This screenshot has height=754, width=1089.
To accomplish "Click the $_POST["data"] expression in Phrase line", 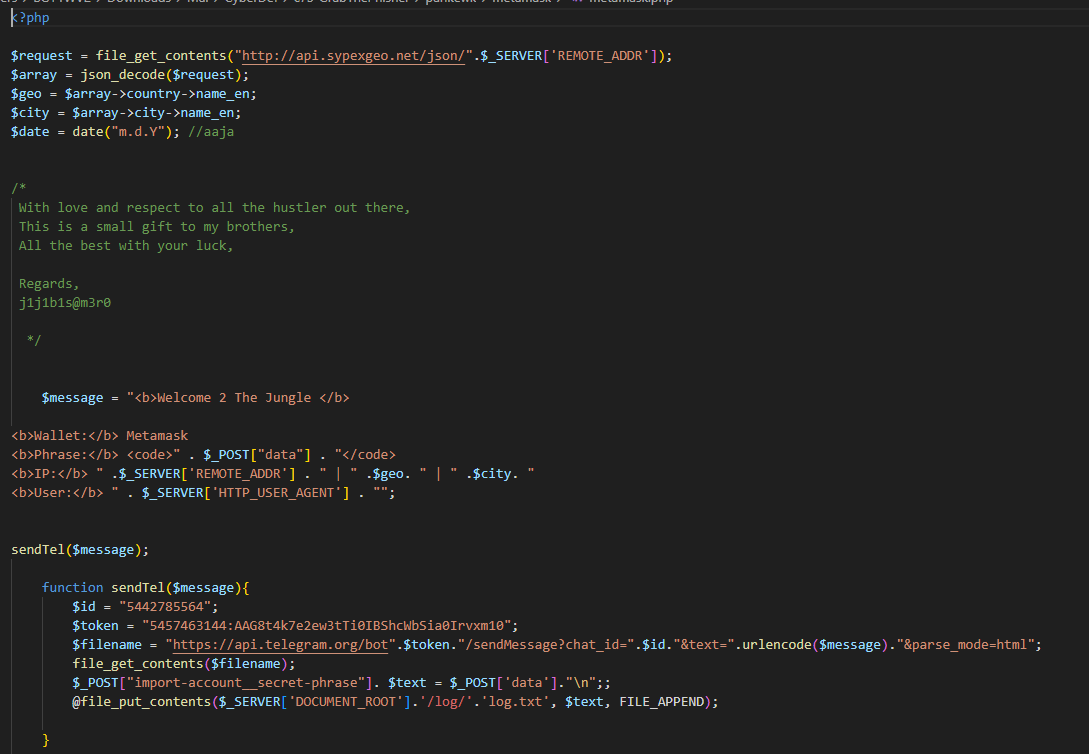I will click(x=257, y=455).
